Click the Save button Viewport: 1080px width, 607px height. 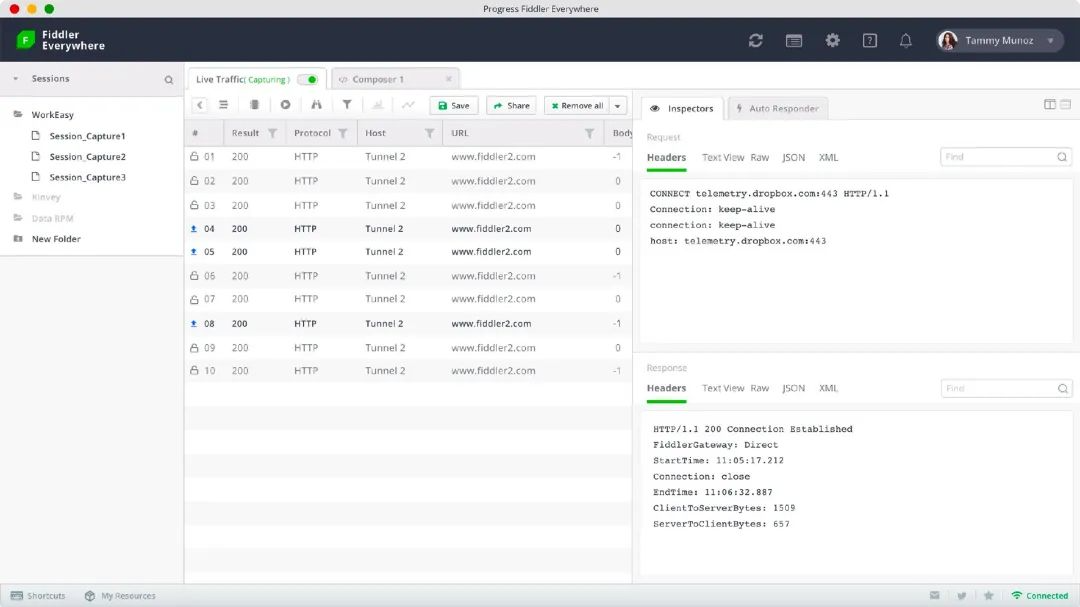pyautogui.click(x=453, y=106)
